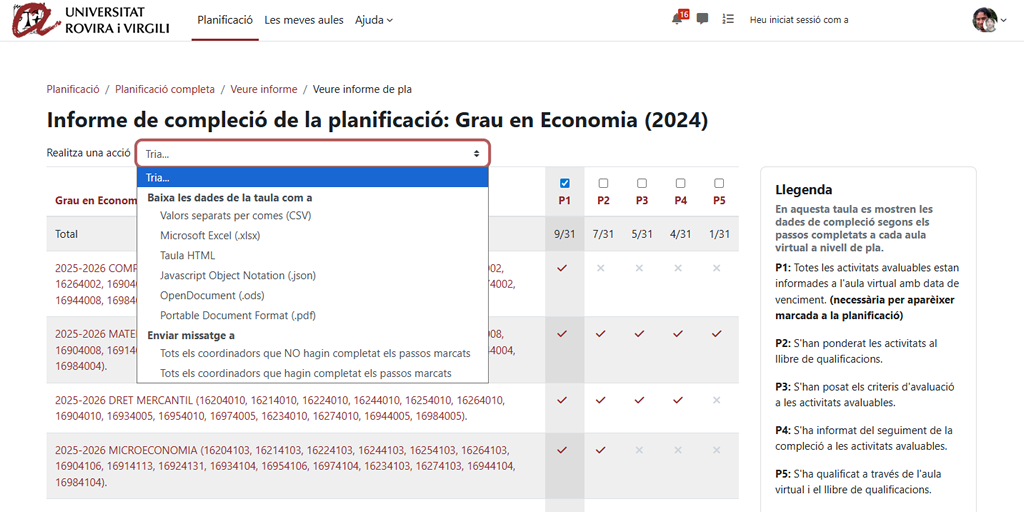Click the user profile avatar

click(x=984, y=19)
